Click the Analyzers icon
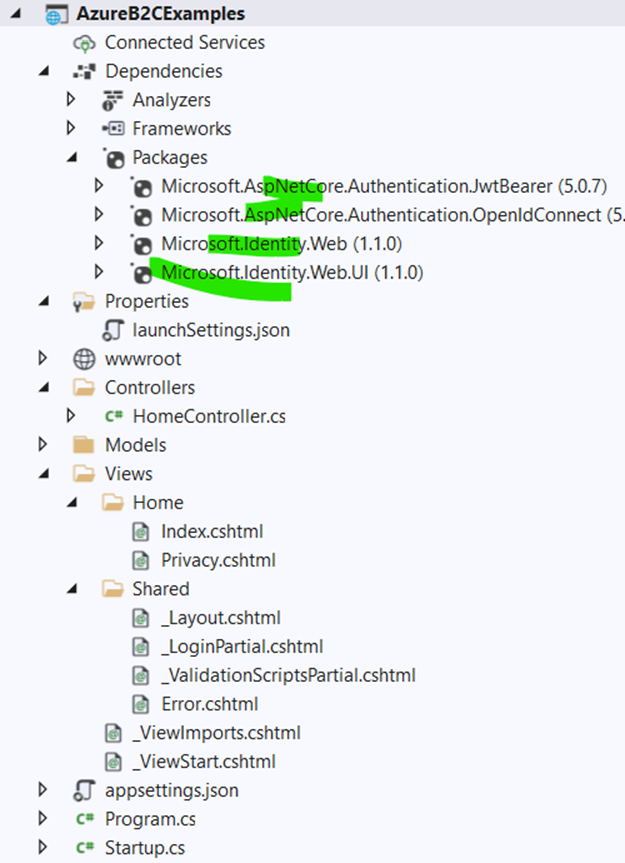The image size is (625, 863). coord(113,101)
